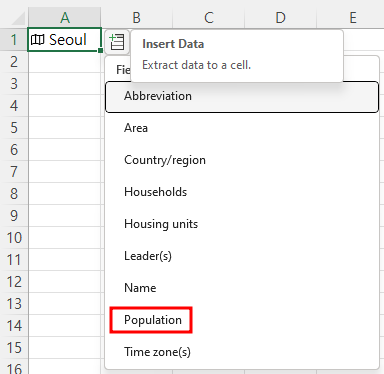Select row 3 header
384x374 pixels.
click(14, 84)
